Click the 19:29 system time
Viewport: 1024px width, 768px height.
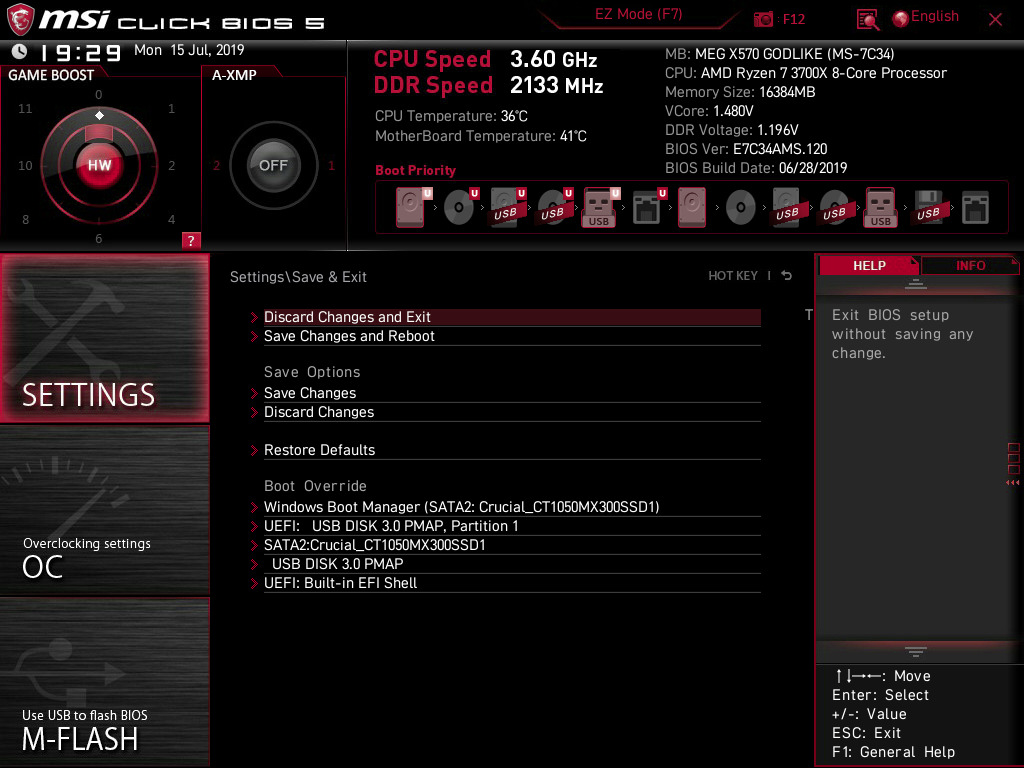click(80, 52)
